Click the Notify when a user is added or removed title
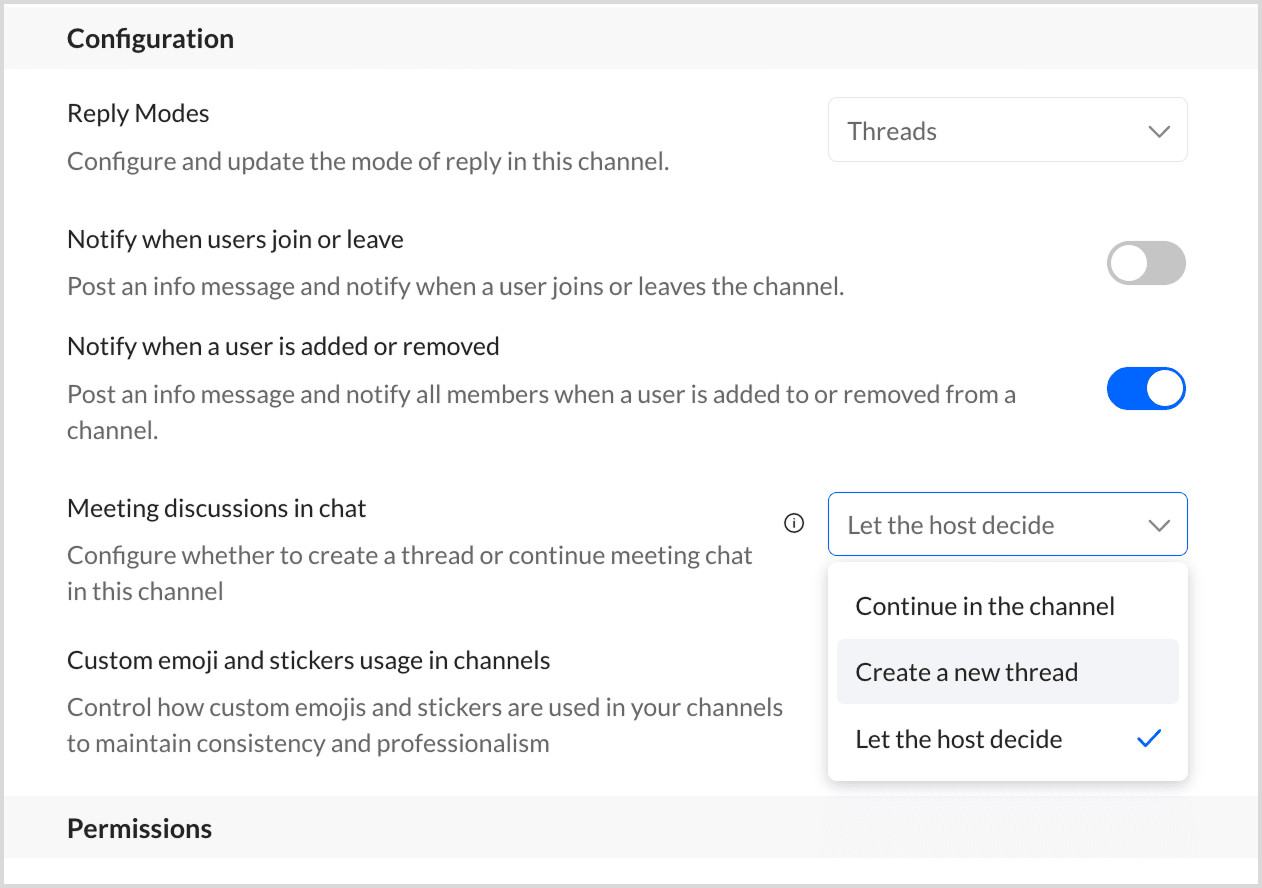 (283, 346)
